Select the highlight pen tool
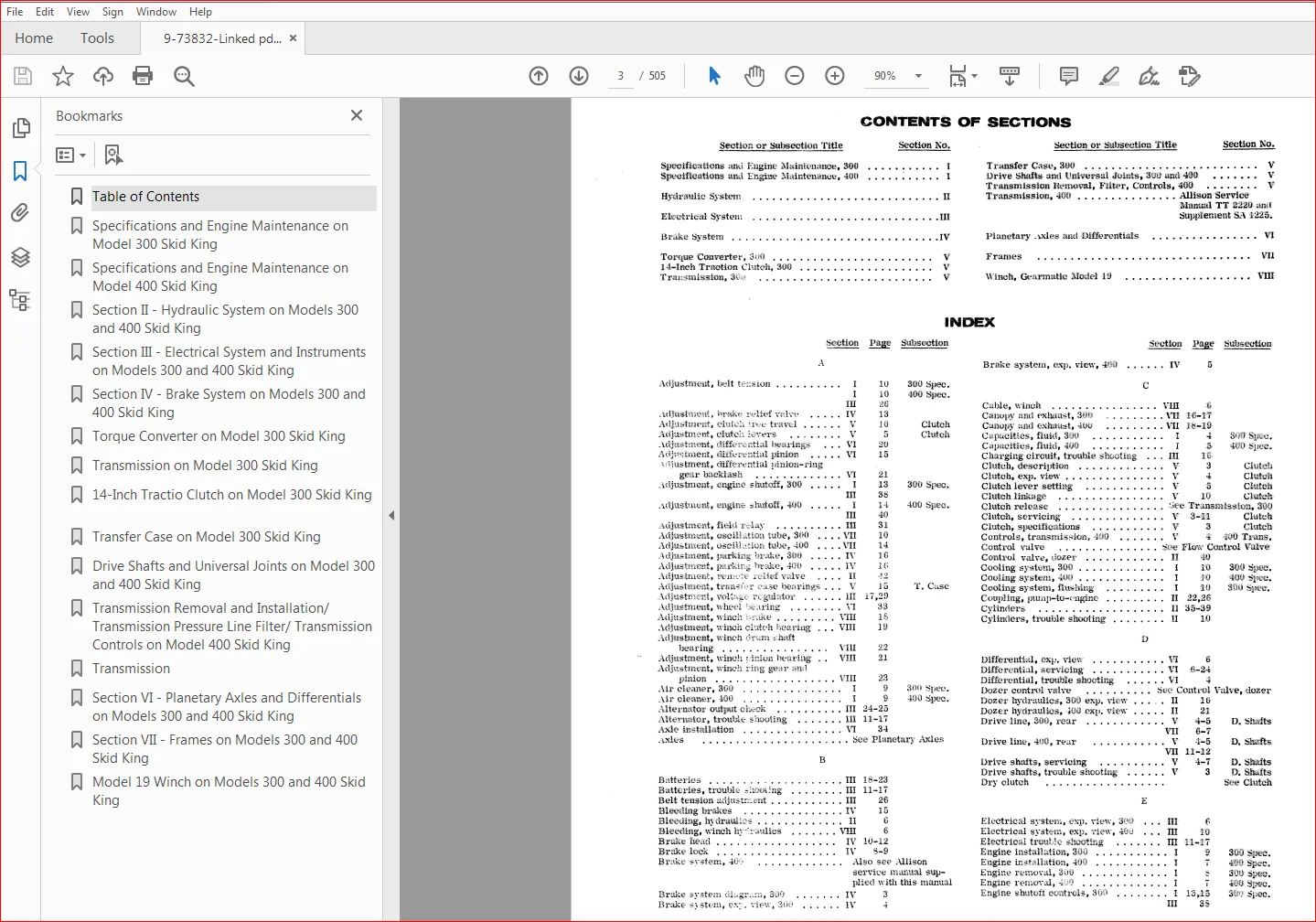 [x=1108, y=76]
